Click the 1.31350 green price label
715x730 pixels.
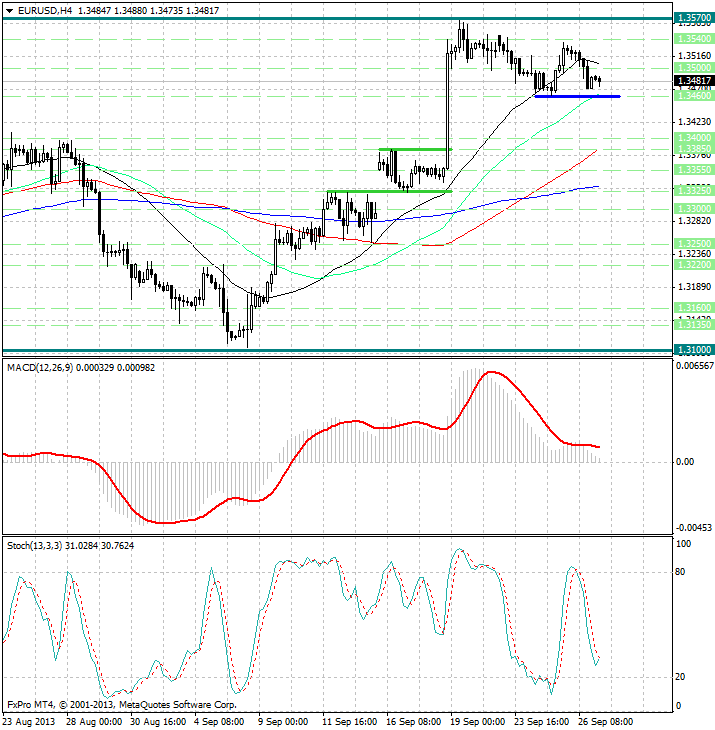click(694, 324)
